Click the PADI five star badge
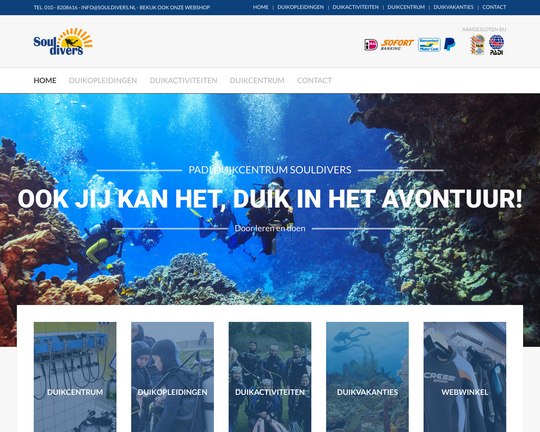 (x=477, y=45)
